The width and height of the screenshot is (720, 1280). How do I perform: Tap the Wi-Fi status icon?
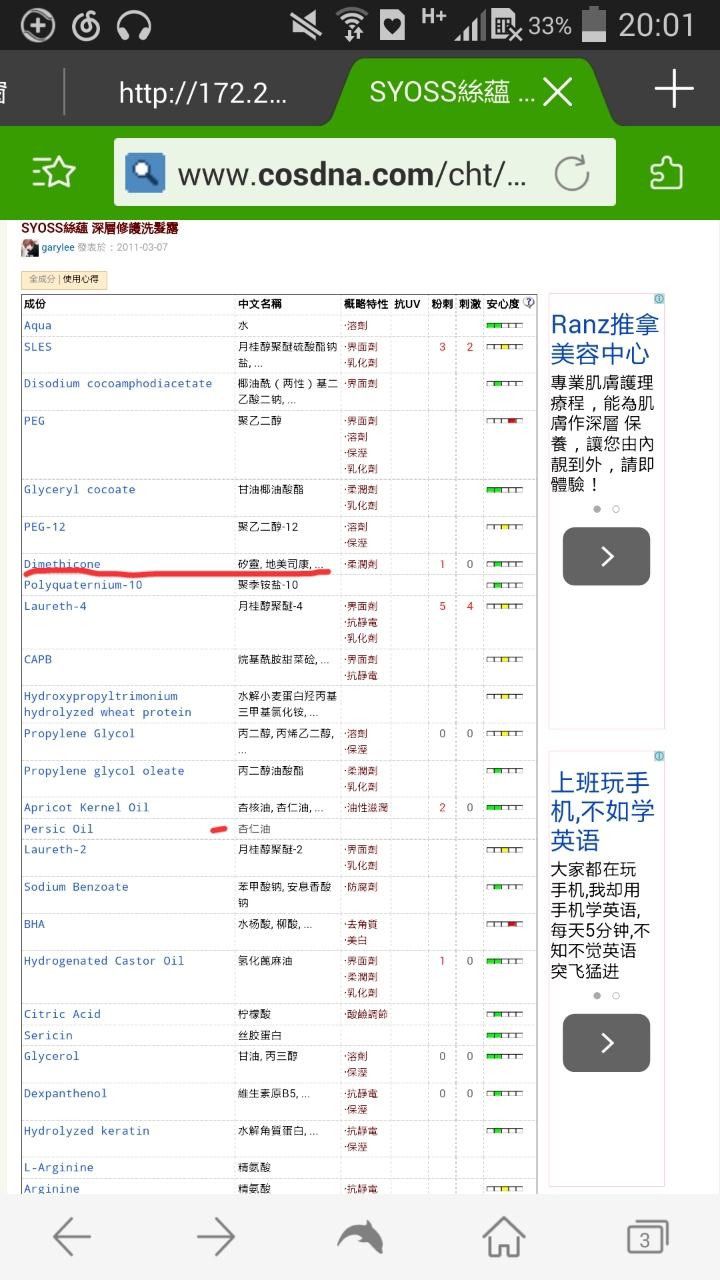pos(350,25)
